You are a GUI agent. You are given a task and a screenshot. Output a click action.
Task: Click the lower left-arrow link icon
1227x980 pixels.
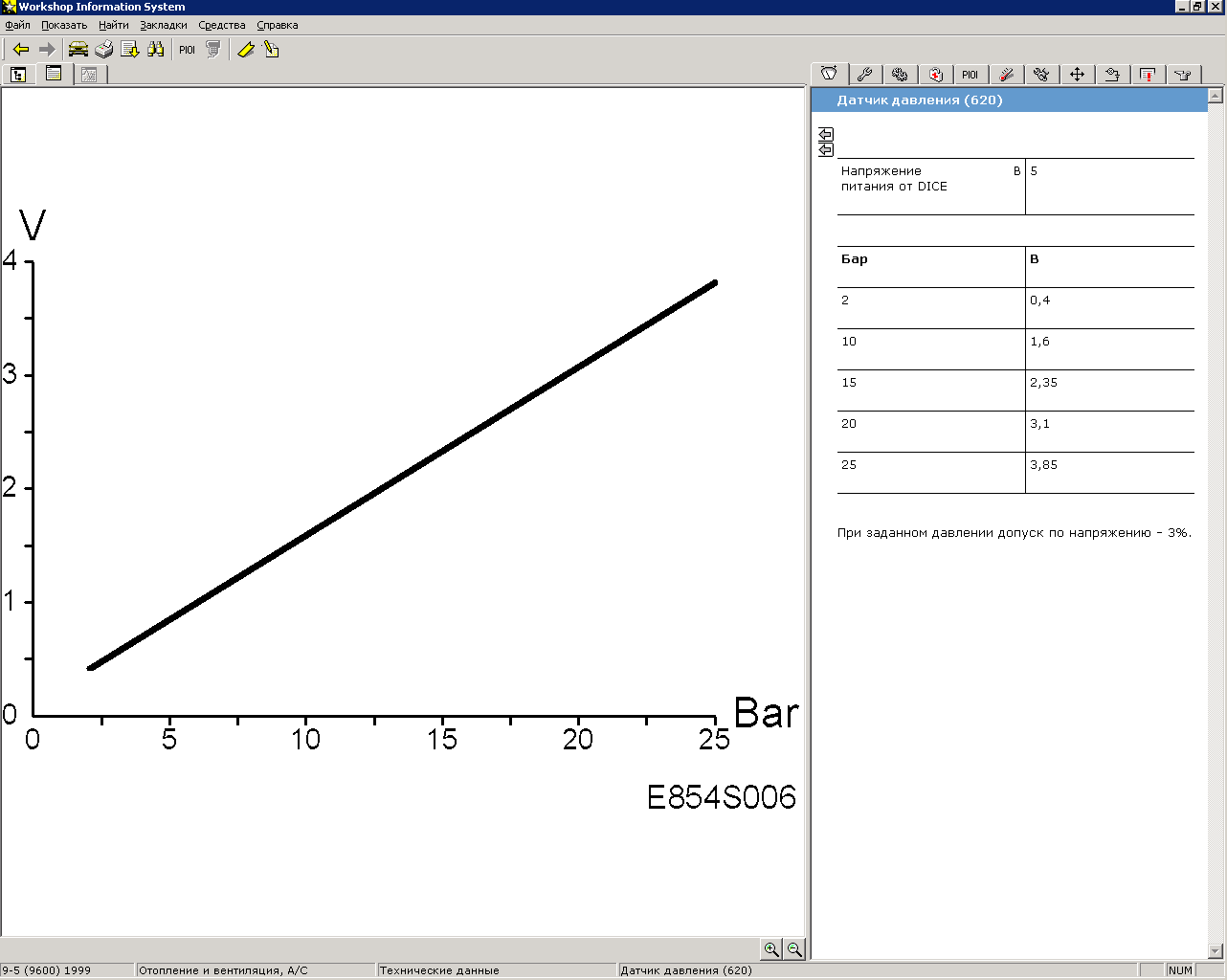[x=826, y=149]
